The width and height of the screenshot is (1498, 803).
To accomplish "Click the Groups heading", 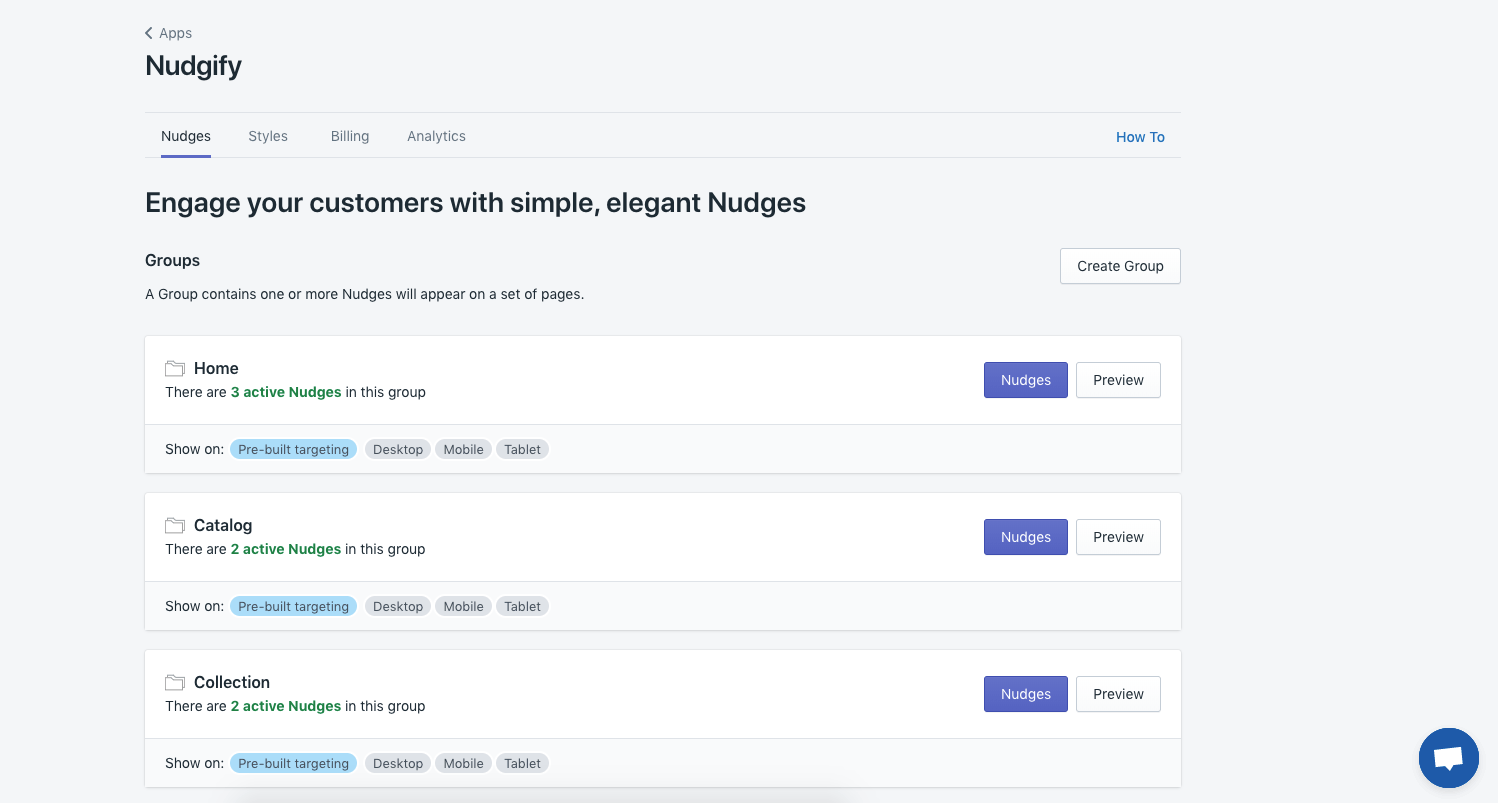I will click(172, 260).
